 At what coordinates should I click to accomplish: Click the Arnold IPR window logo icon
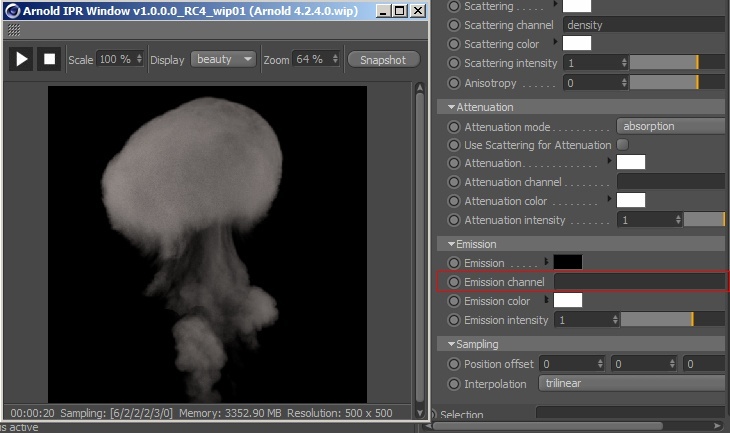[13, 10]
